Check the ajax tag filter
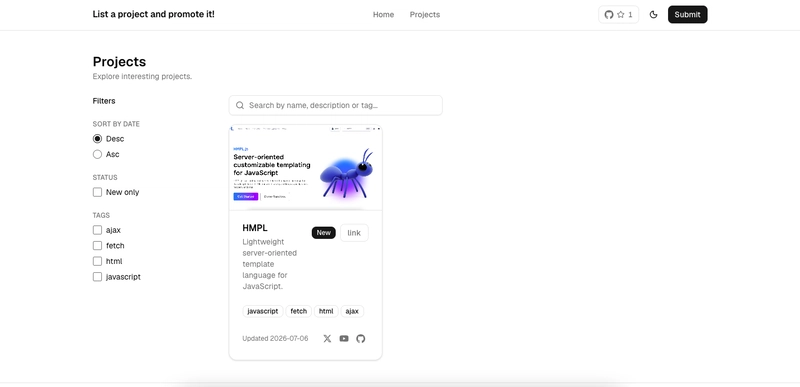800x387 pixels. click(97, 230)
